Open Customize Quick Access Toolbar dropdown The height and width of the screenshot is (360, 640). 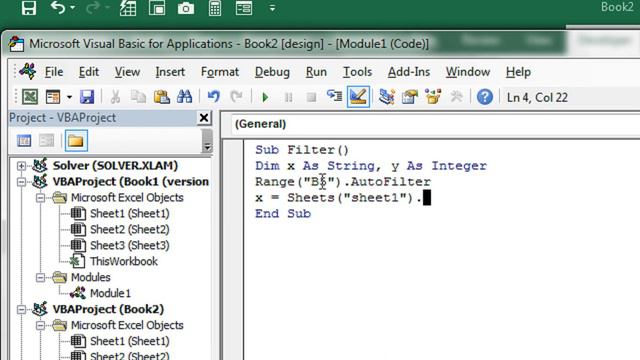point(272,8)
